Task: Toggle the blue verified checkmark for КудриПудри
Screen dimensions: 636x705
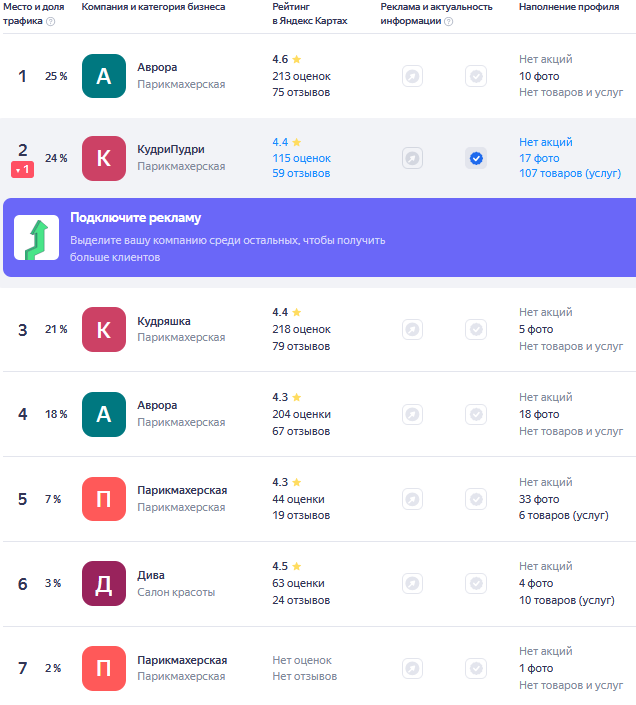Action: (x=476, y=158)
